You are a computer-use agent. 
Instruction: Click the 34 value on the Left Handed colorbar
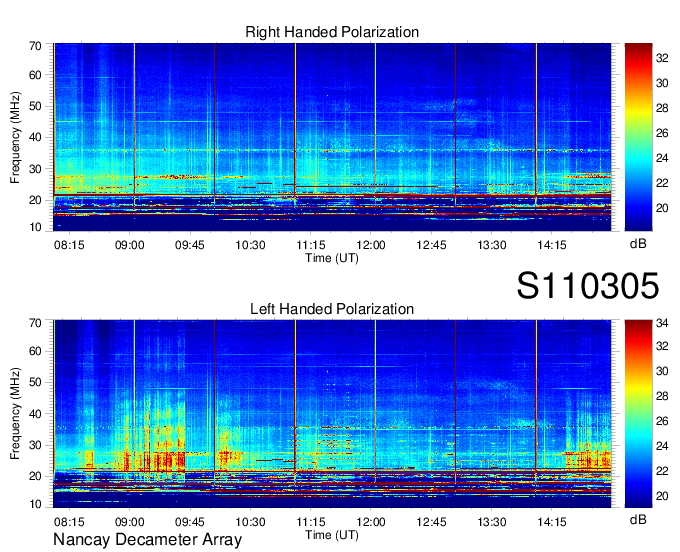[x=662, y=323]
